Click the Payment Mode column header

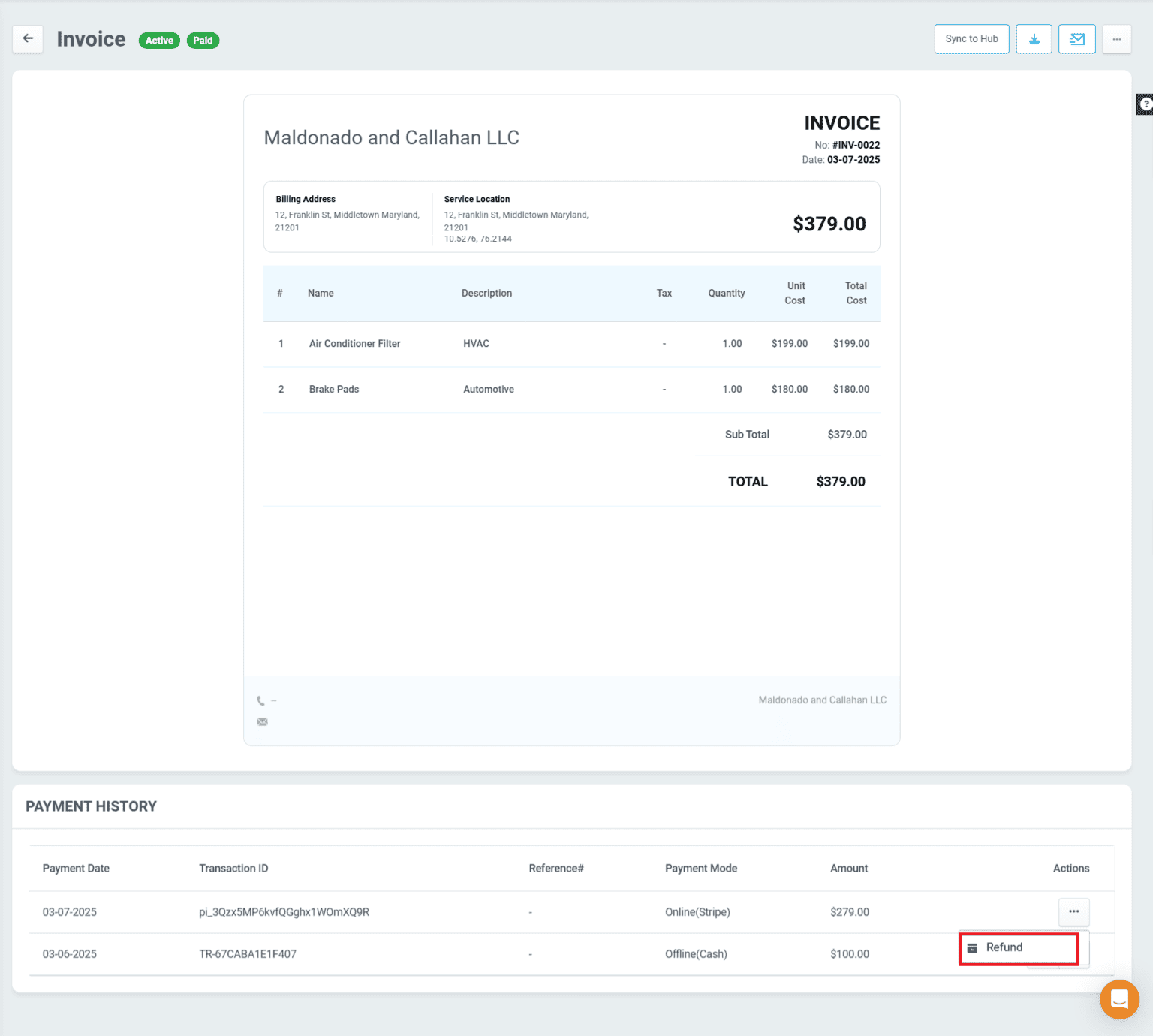click(700, 868)
